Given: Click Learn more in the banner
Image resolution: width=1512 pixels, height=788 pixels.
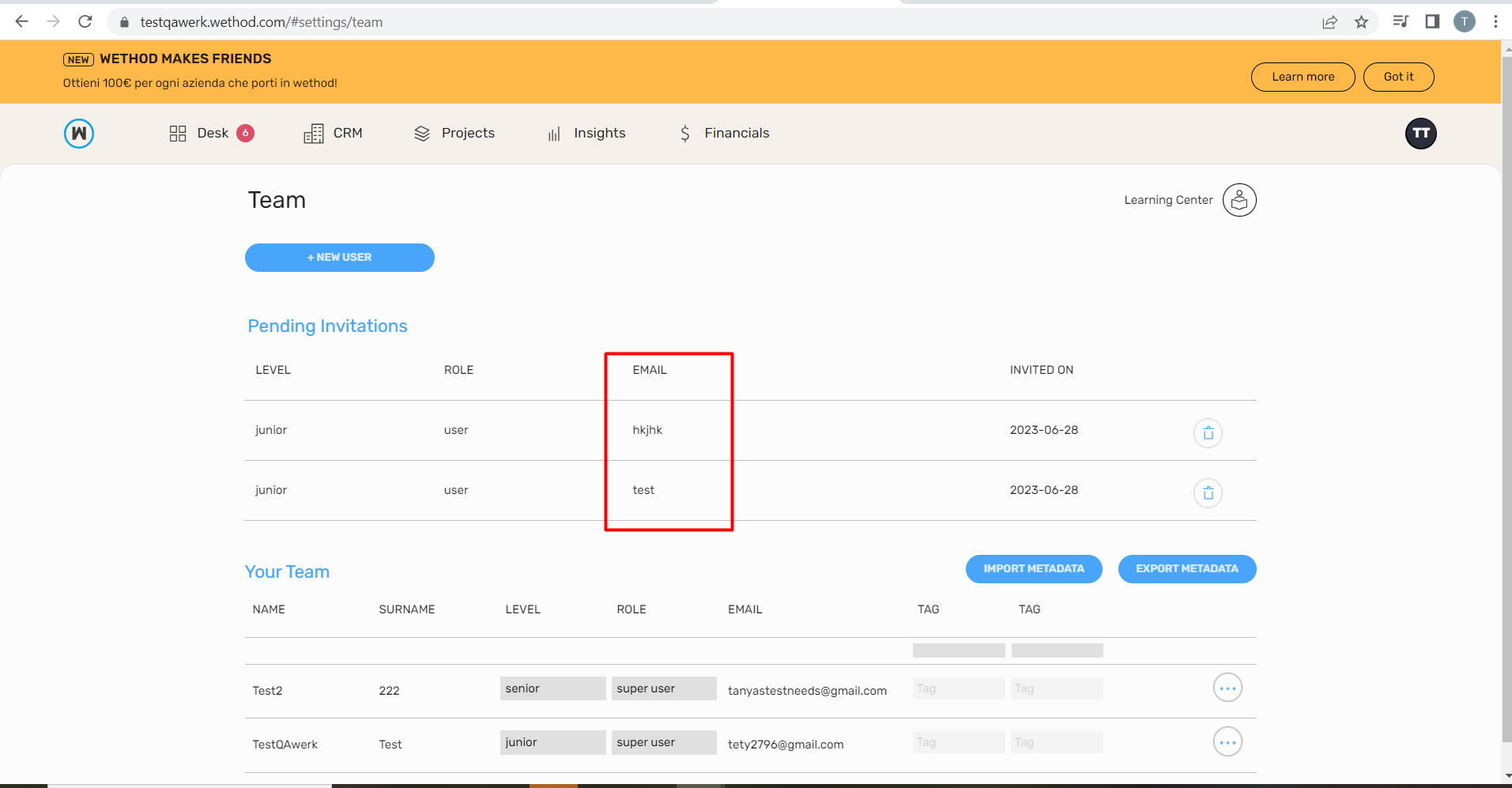Looking at the screenshot, I should pos(1303,77).
